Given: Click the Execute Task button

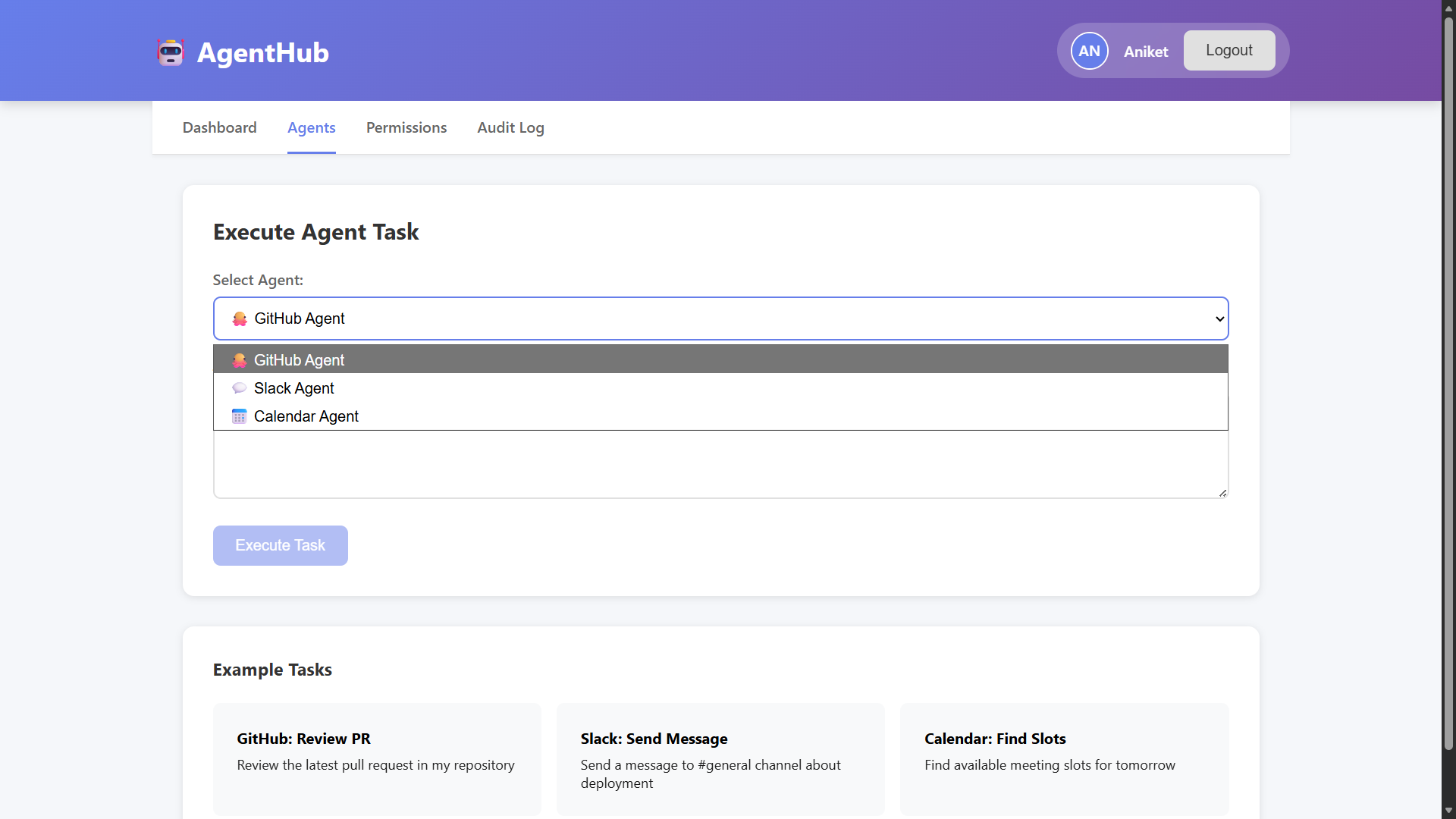Looking at the screenshot, I should click(x=280, y=545).
